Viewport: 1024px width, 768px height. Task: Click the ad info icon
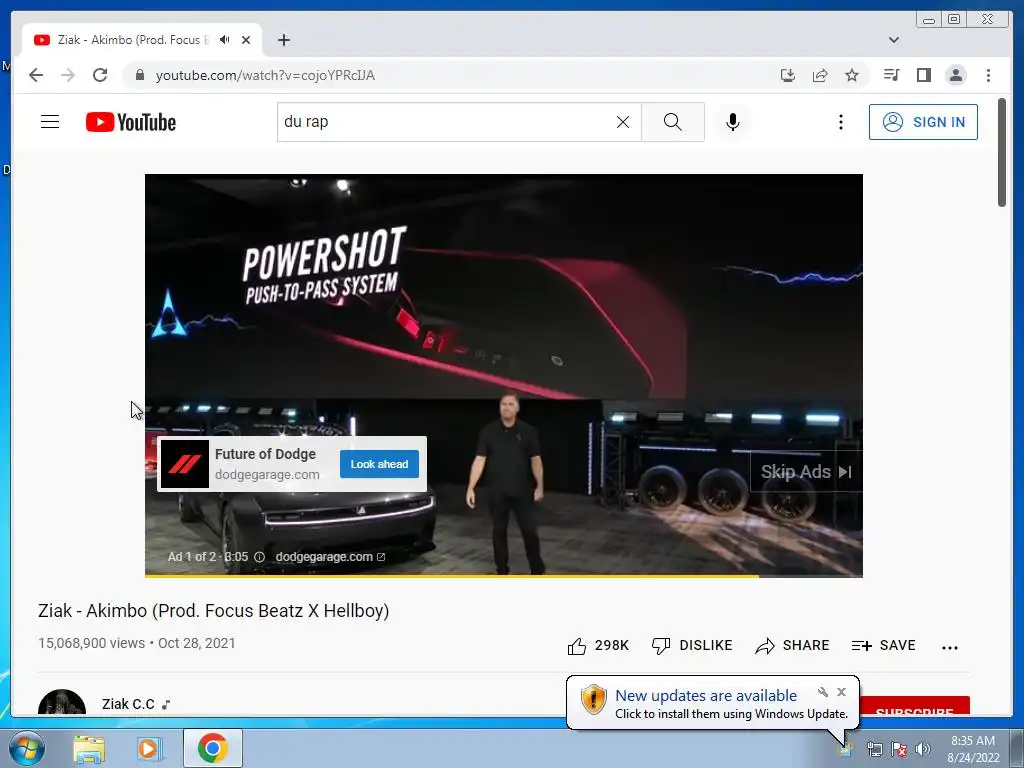click(x=259, y=557)
